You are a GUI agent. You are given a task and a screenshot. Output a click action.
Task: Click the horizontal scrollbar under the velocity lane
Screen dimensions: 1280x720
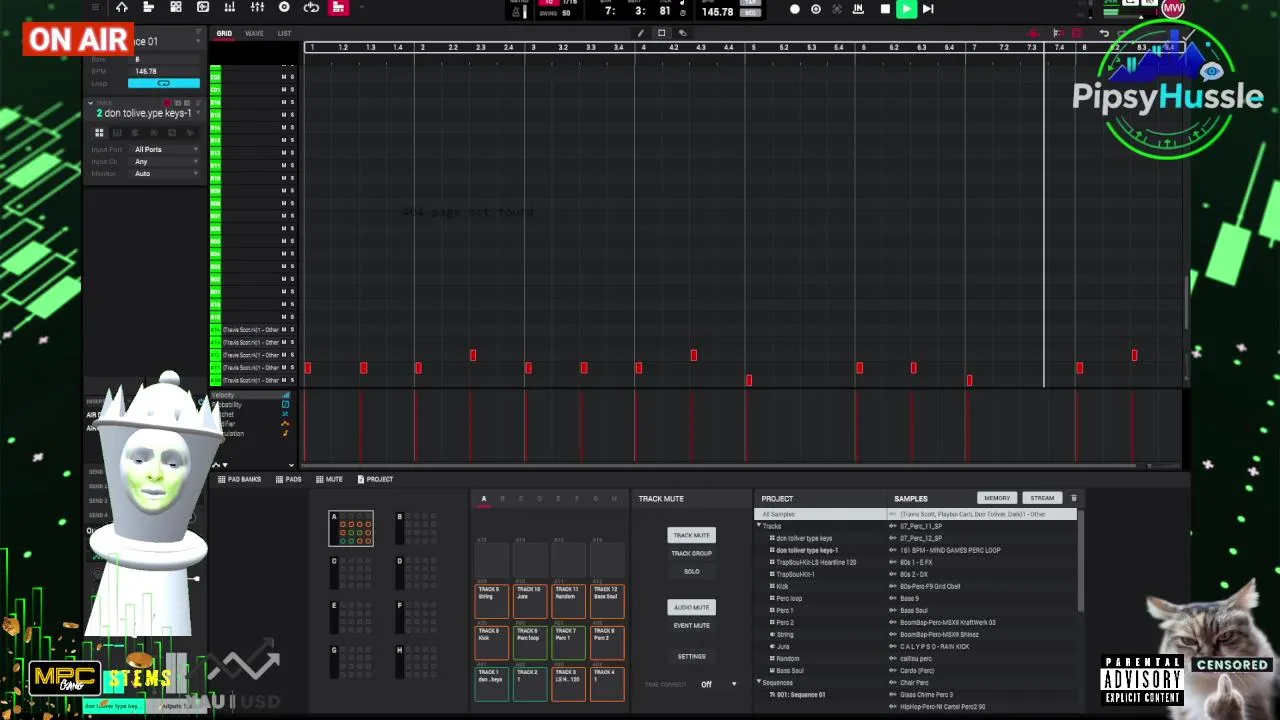click(x=720, y=465)
